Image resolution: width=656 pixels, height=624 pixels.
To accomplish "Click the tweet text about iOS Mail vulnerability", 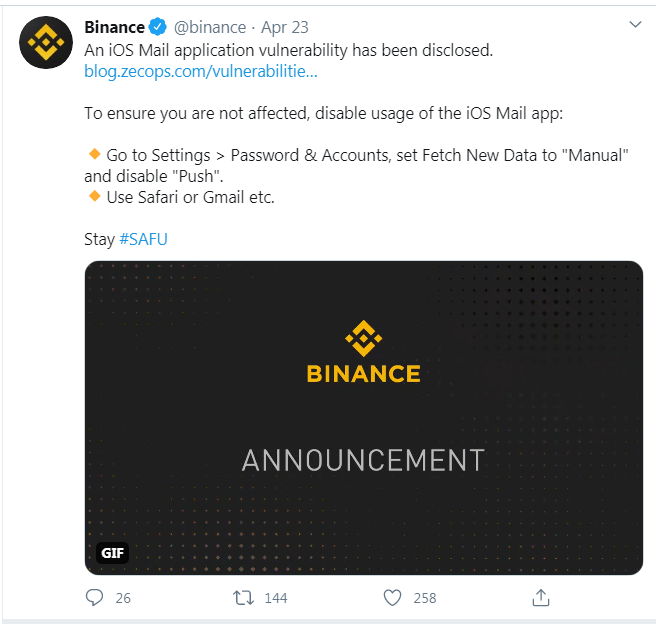I will (288, 50).
